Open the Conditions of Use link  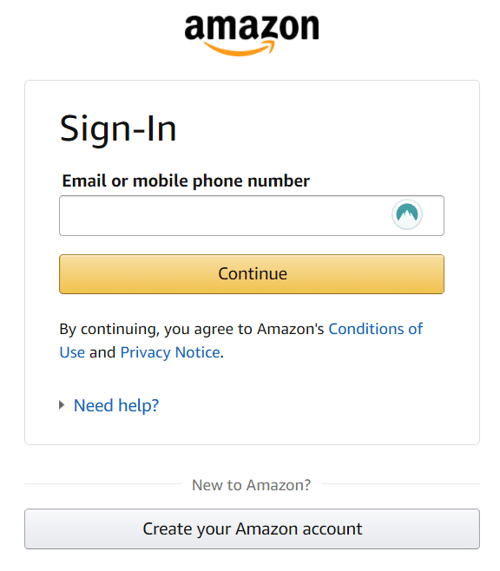375,329
